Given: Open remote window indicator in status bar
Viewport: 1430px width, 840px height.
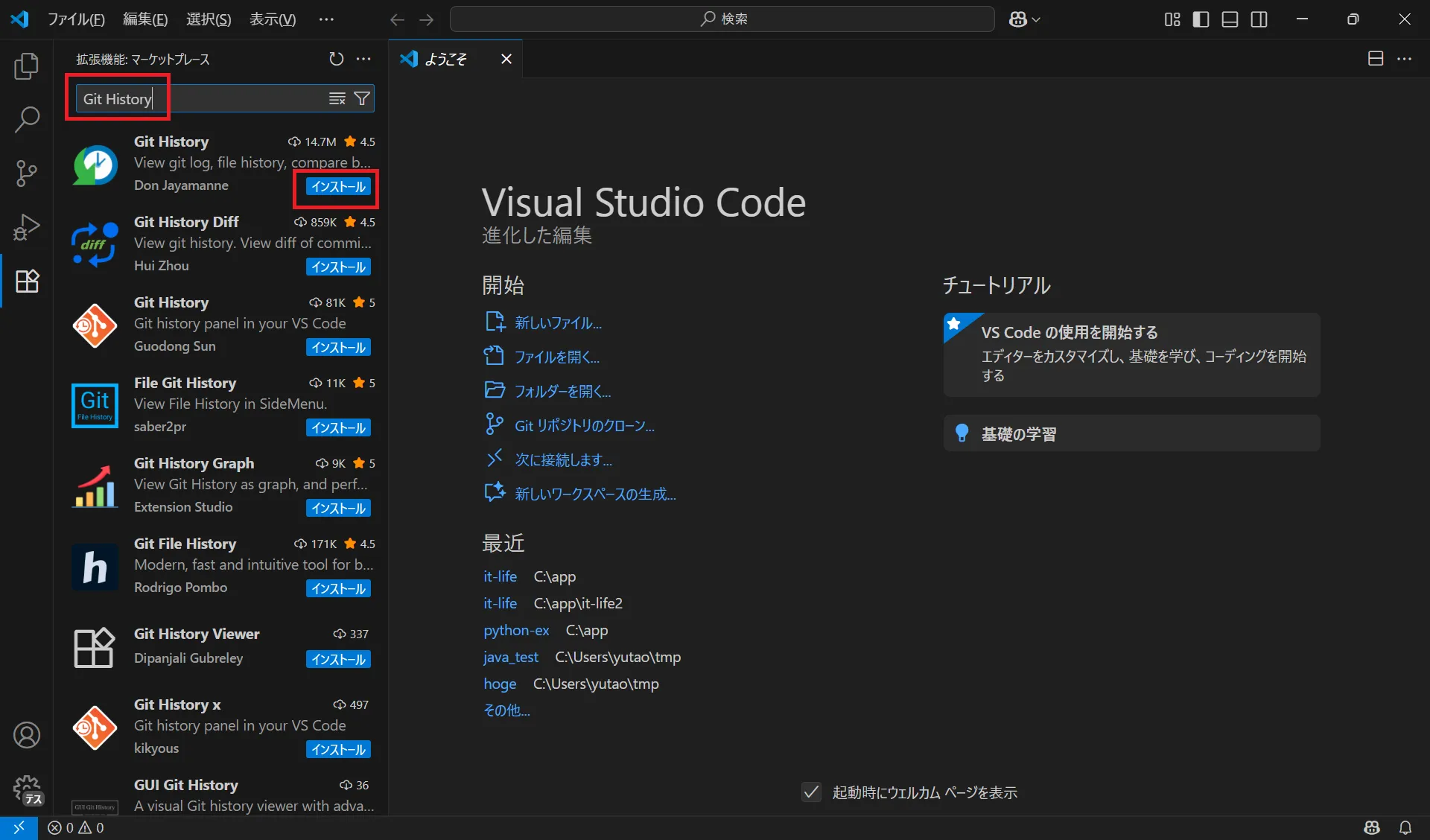Looking at the screenshot, I should pos(19,827).
